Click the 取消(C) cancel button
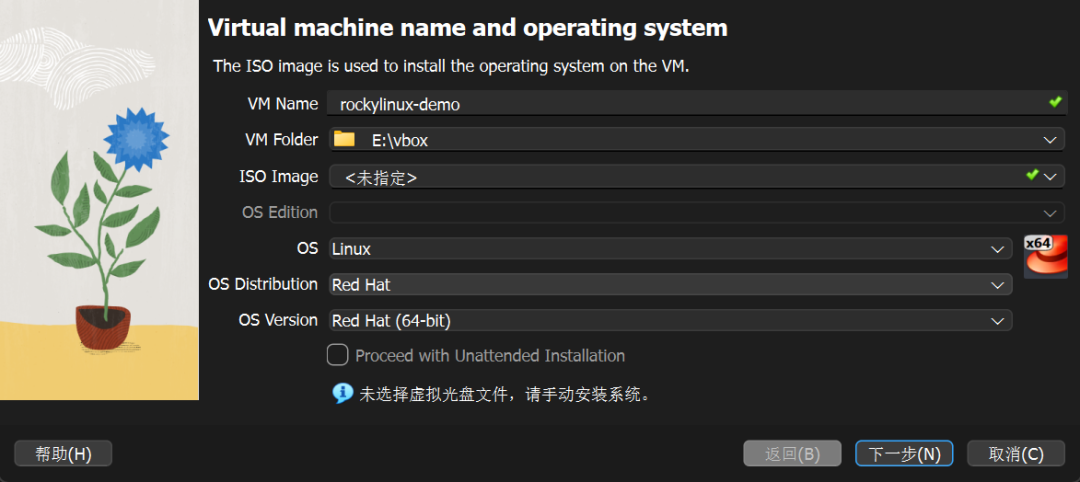Screen dimensions: 1080x482 (x=1016, y=454)
